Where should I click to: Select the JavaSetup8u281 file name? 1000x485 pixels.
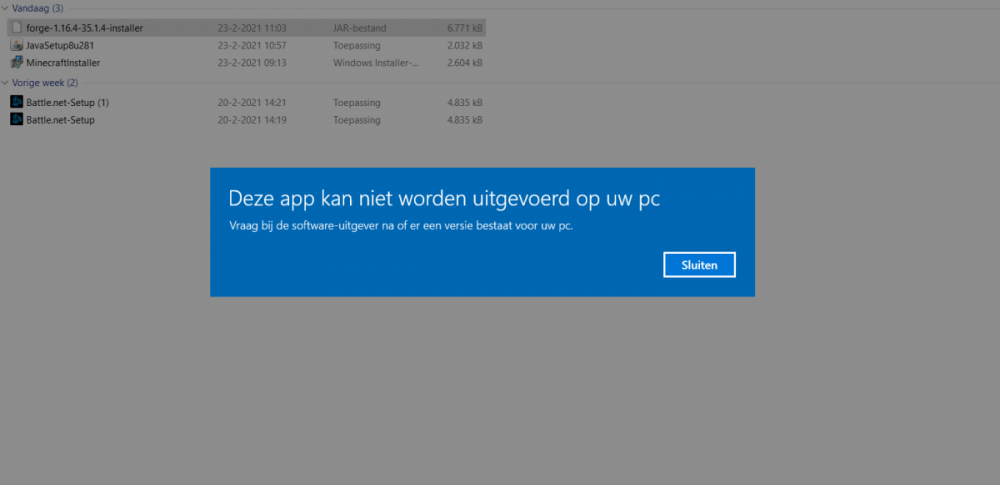click(x=60, y=45)
